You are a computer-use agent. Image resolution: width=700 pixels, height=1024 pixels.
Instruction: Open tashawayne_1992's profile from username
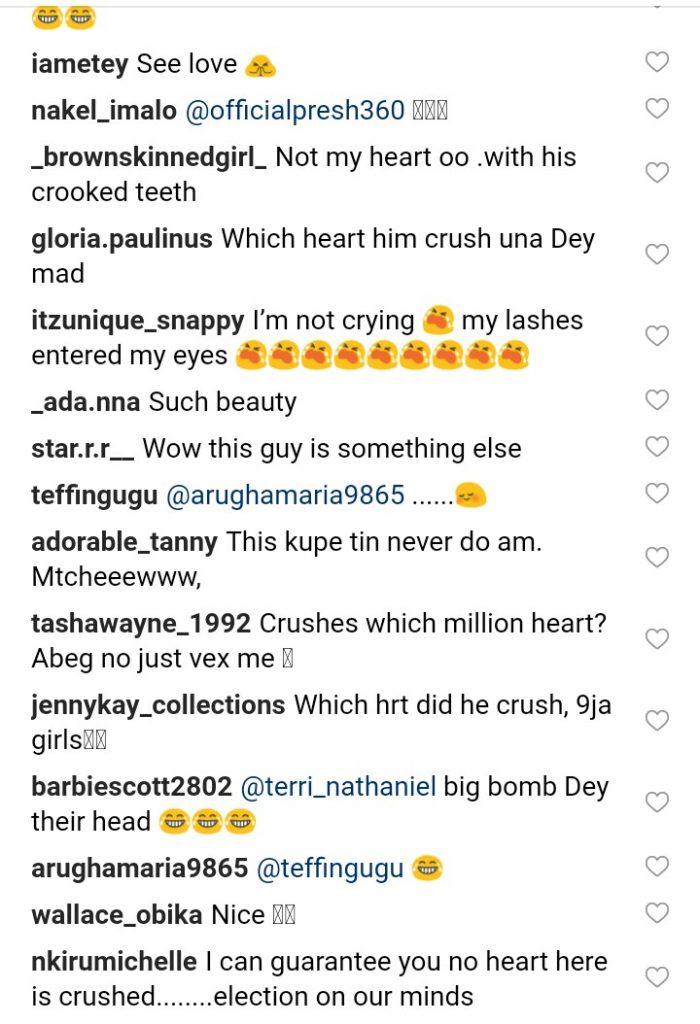coord(141,624)
